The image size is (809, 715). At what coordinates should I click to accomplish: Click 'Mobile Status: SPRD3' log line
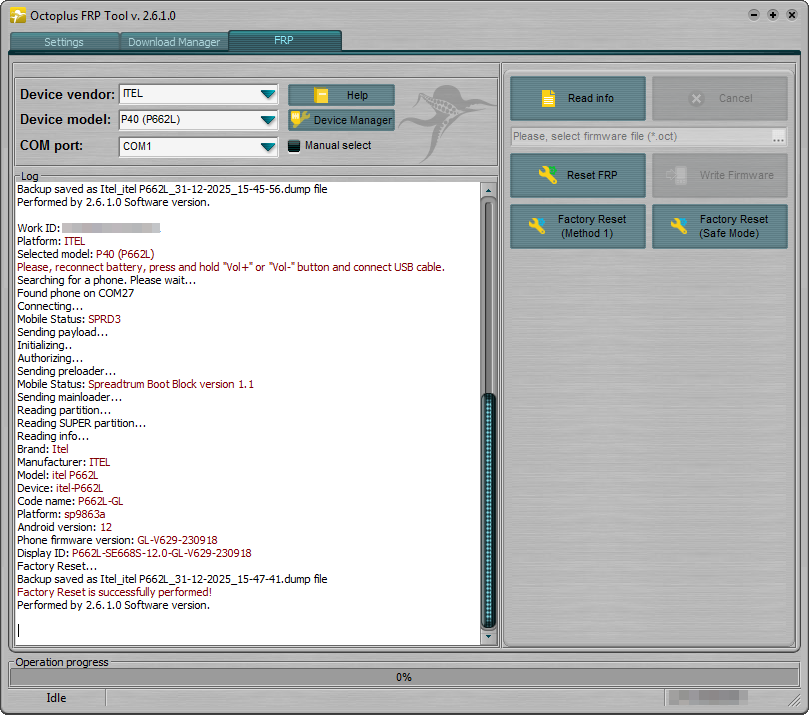pos(69,319)
